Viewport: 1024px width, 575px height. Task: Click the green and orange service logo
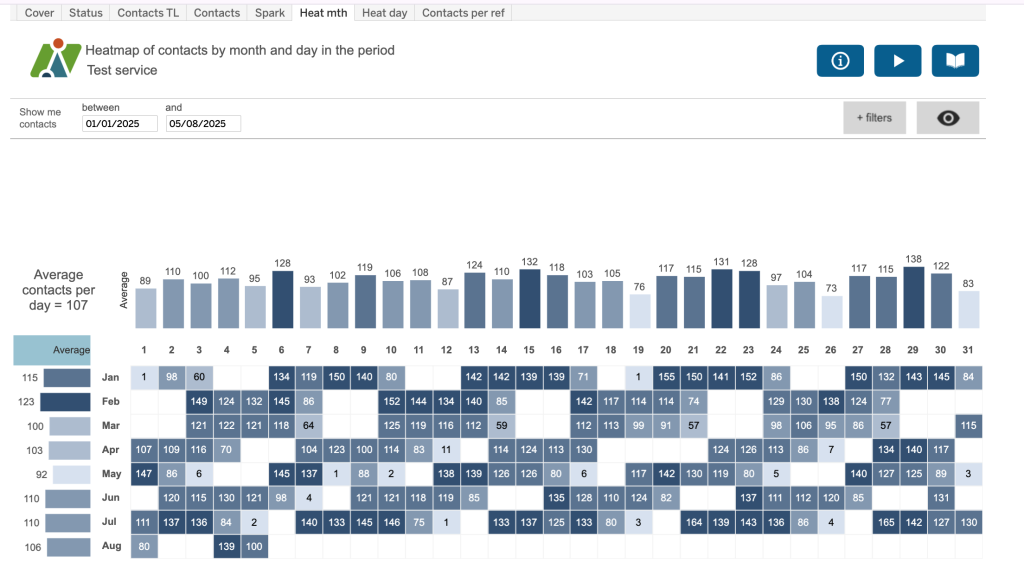point(55,59)
